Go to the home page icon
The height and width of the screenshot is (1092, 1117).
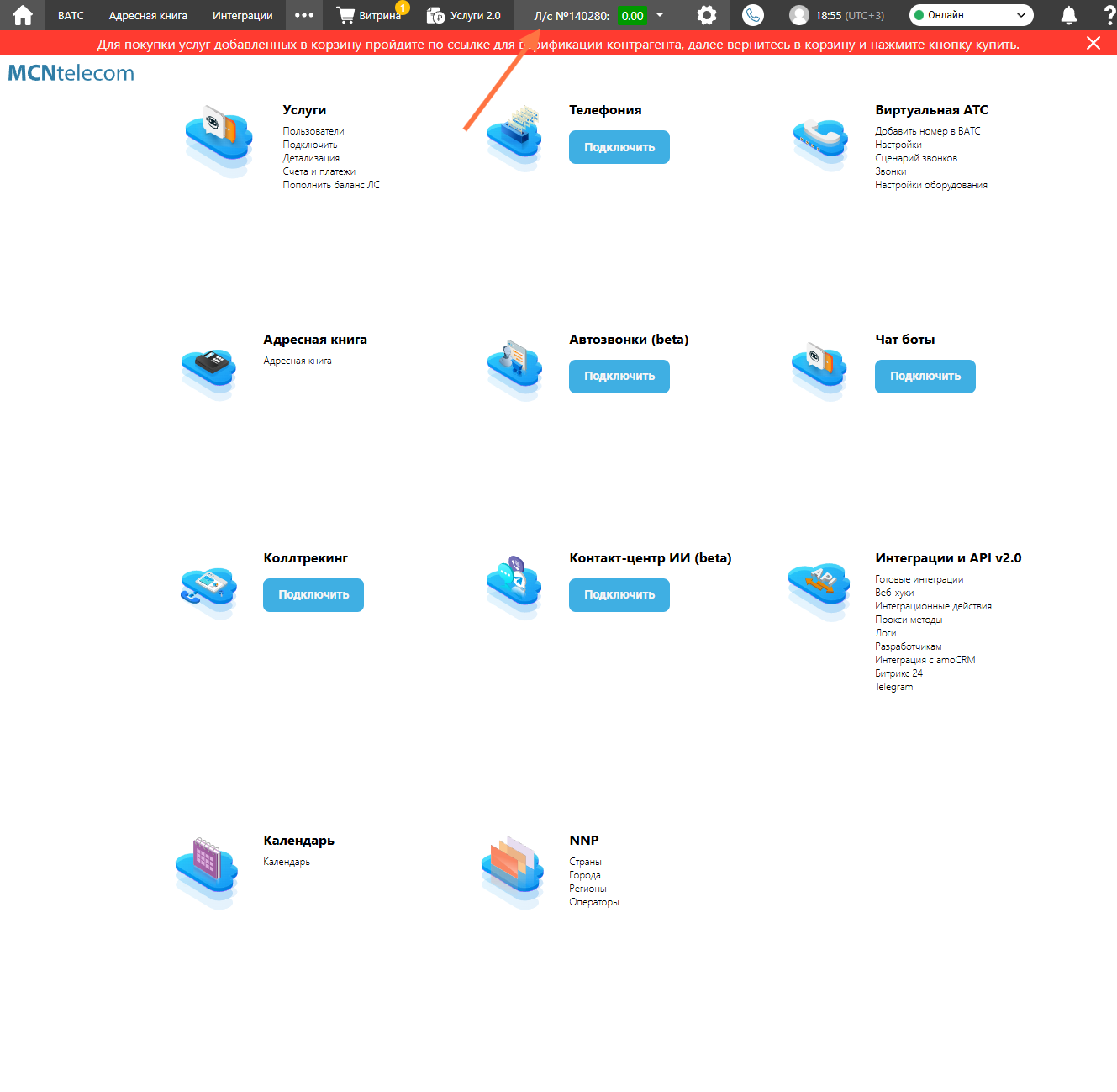tap(23, 15)
